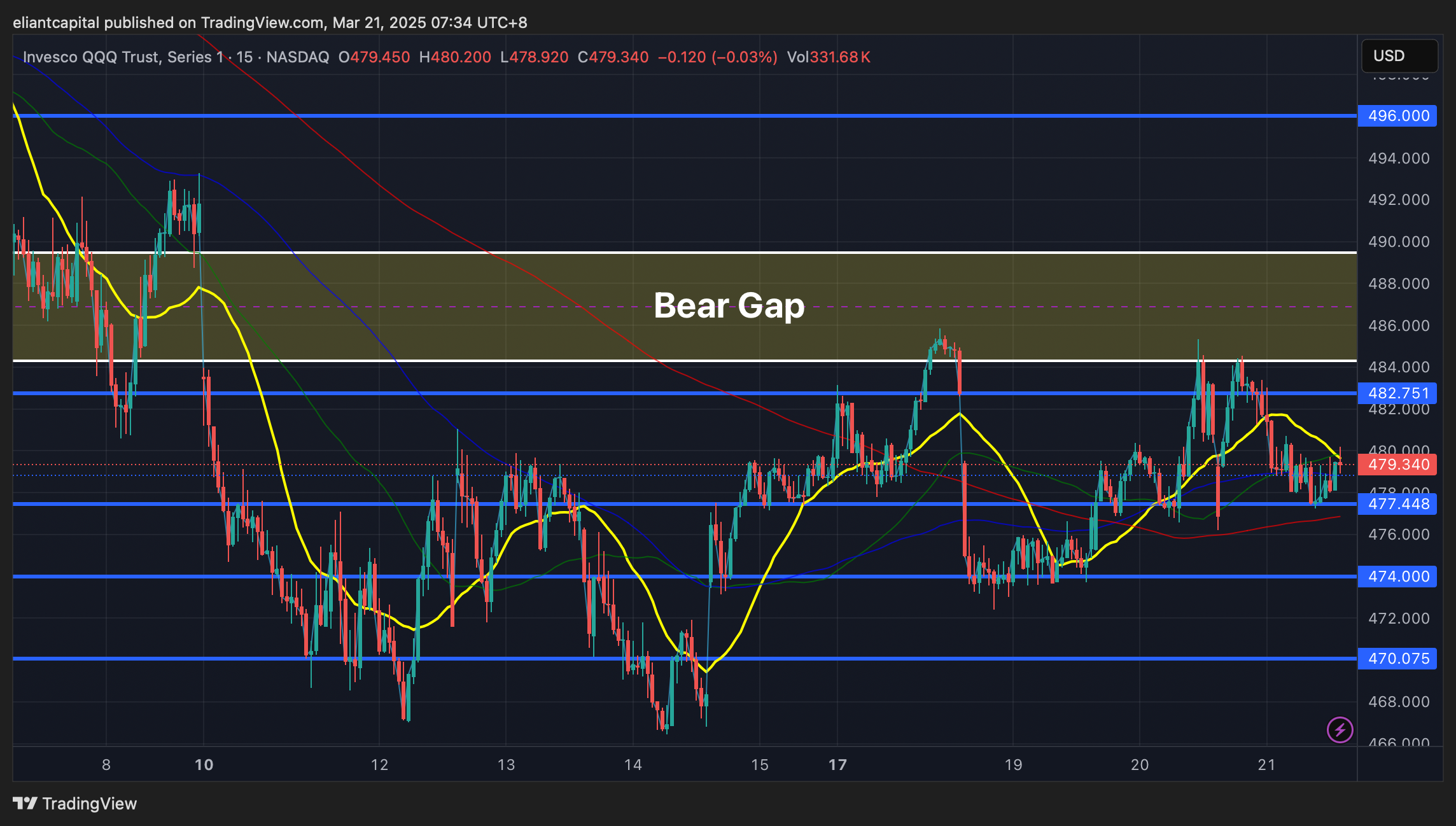Image resolution: width=1456 pixels, height=826 pixels.
Task: Select the 477.448 price level label
Action: pyautogui.click(x=1397, y=504)
